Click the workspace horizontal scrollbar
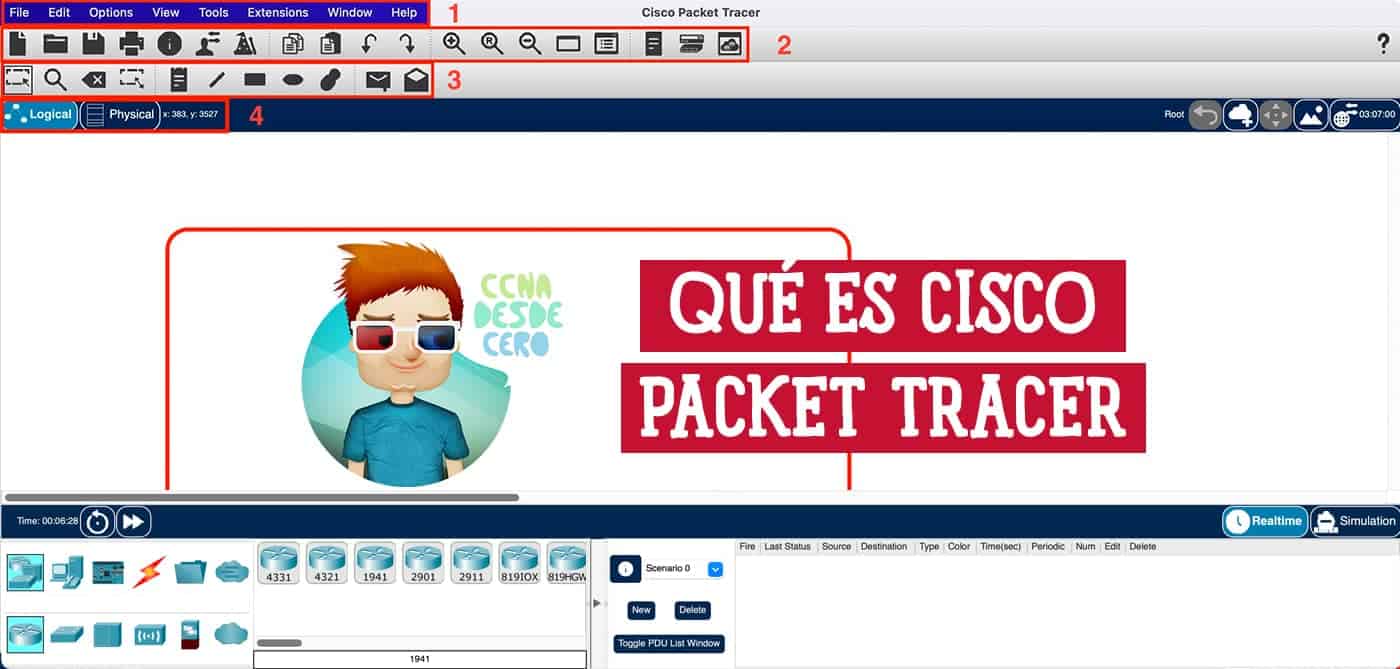 coord(262,497)
